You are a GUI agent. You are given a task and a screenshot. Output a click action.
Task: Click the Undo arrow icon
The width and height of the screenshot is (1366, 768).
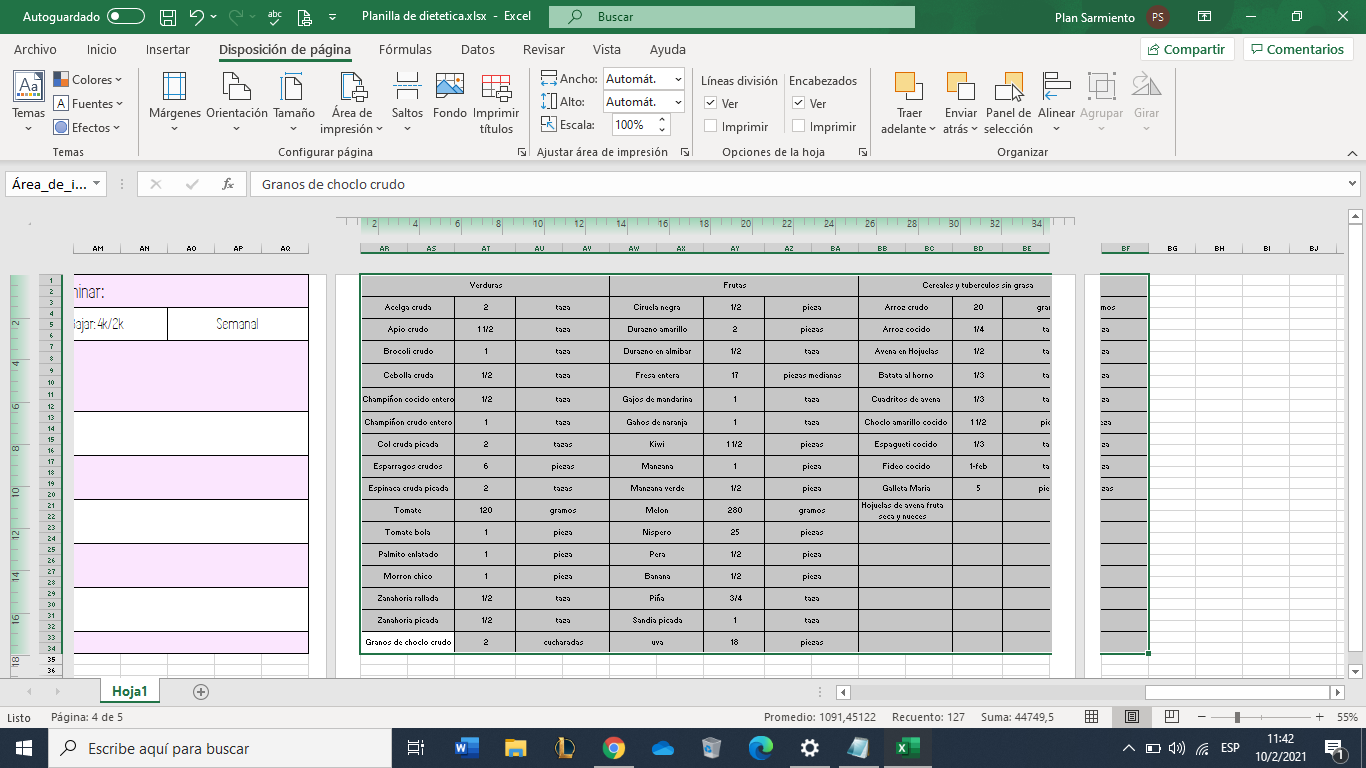(197, 17)
